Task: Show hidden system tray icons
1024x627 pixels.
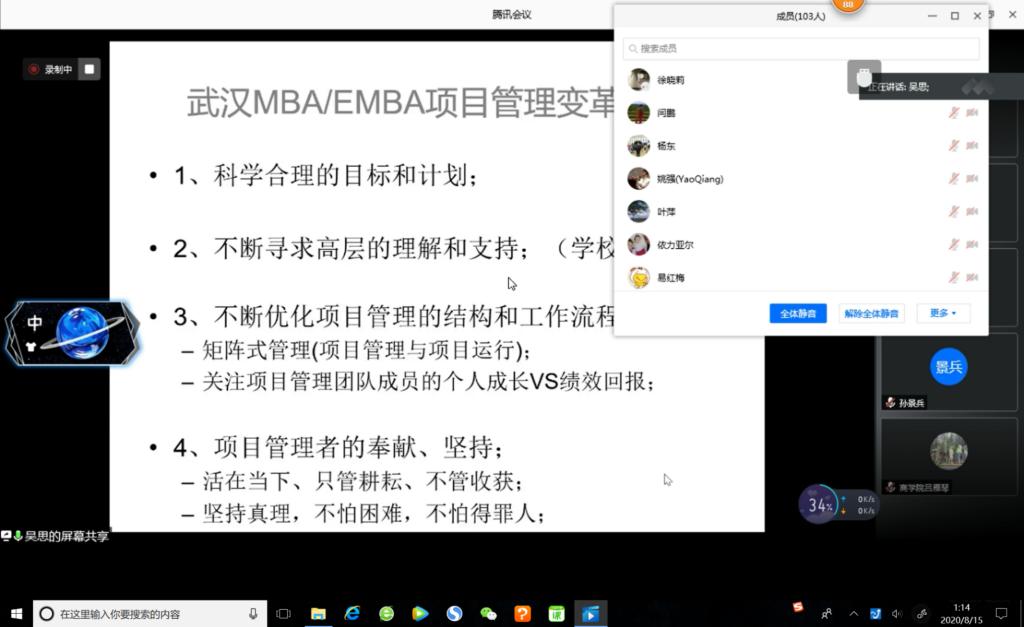Action: [x=853, y=613]
